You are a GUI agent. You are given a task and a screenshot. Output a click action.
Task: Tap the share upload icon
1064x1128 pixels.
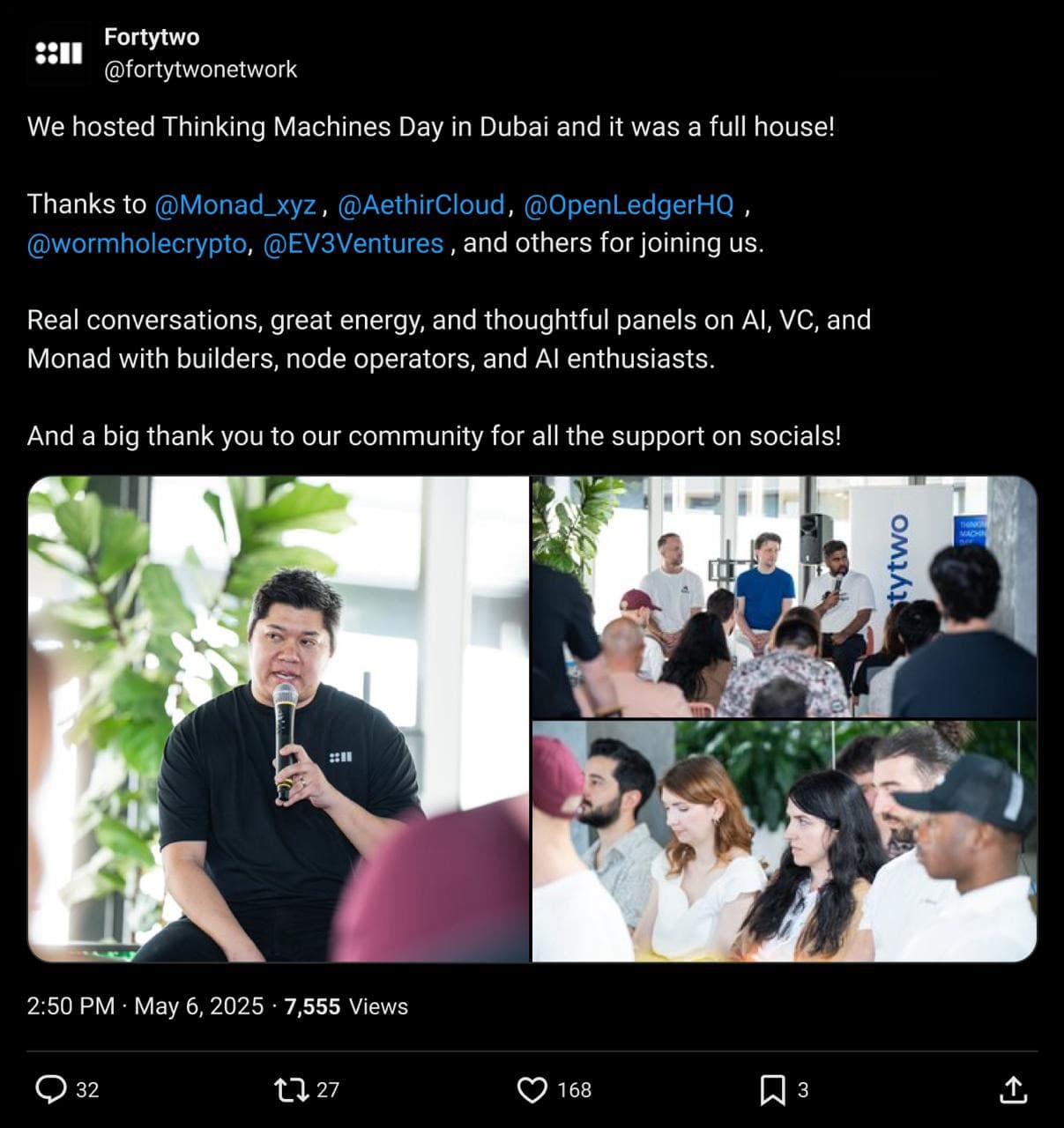point(1014,1090)
